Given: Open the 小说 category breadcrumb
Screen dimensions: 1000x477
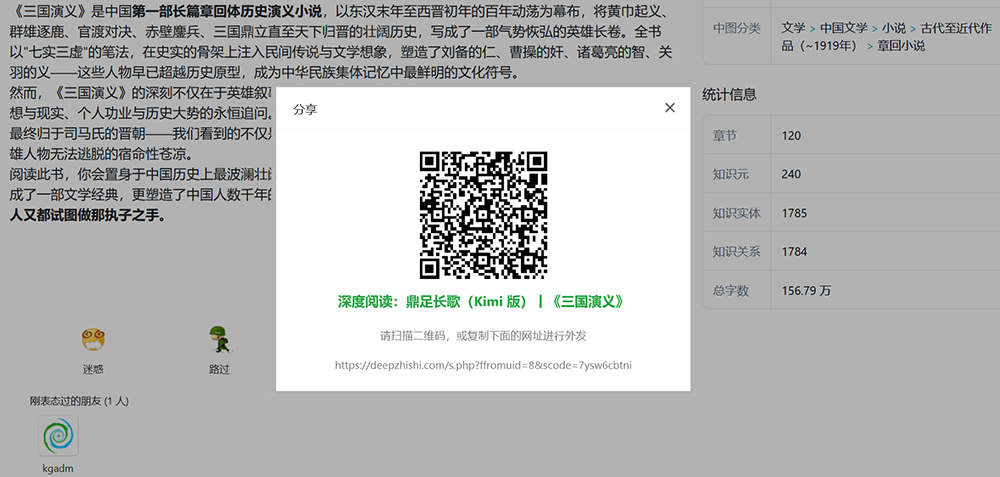Looking at the screenshot, I should click(894, 28).
